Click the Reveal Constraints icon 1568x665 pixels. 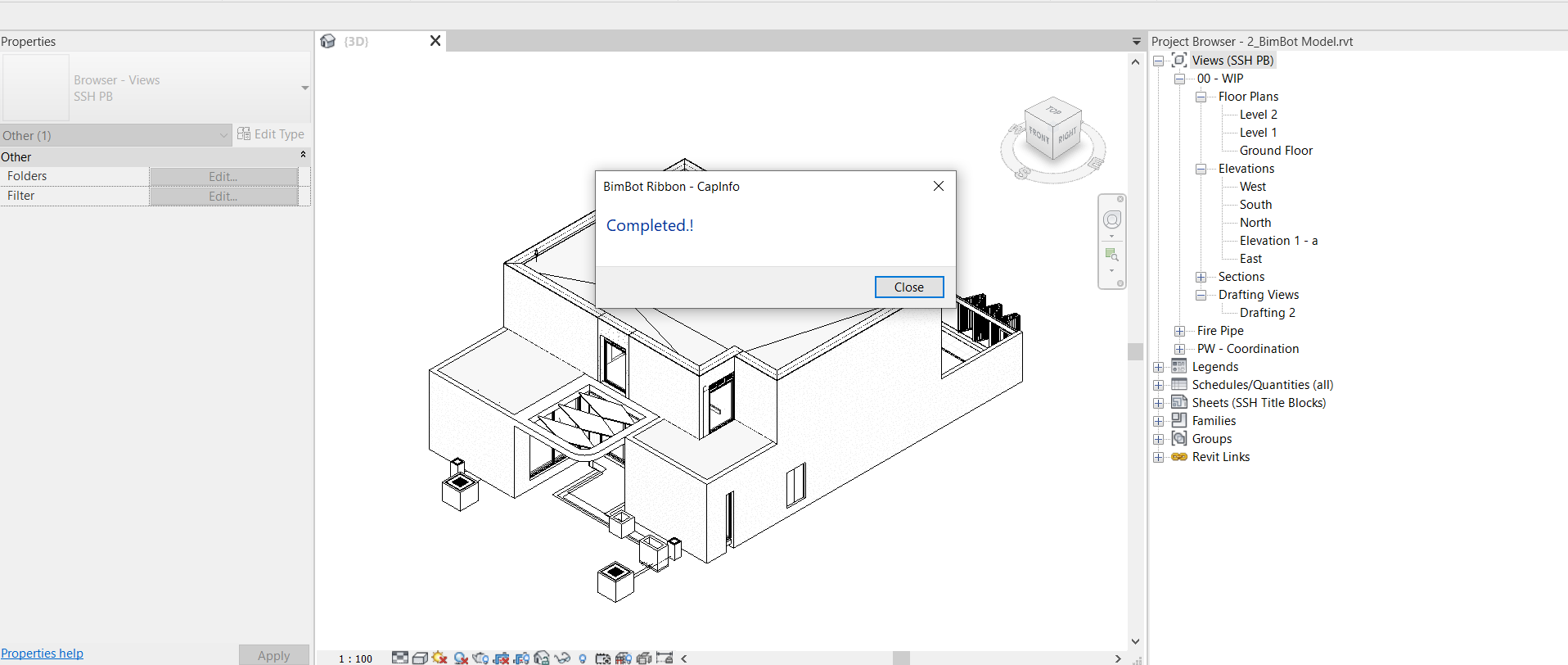(665, 658)
